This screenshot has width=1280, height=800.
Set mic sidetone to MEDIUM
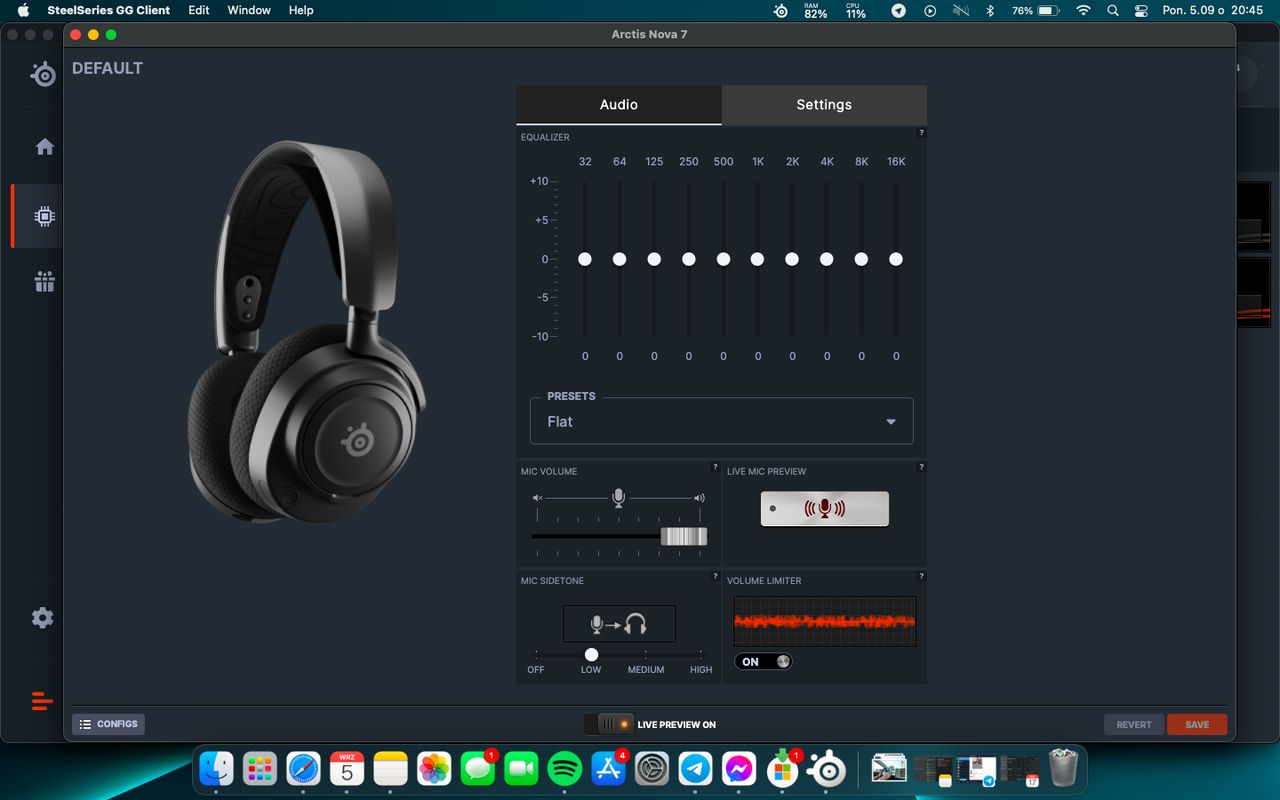pyautogui.click(x=646, y=670)
